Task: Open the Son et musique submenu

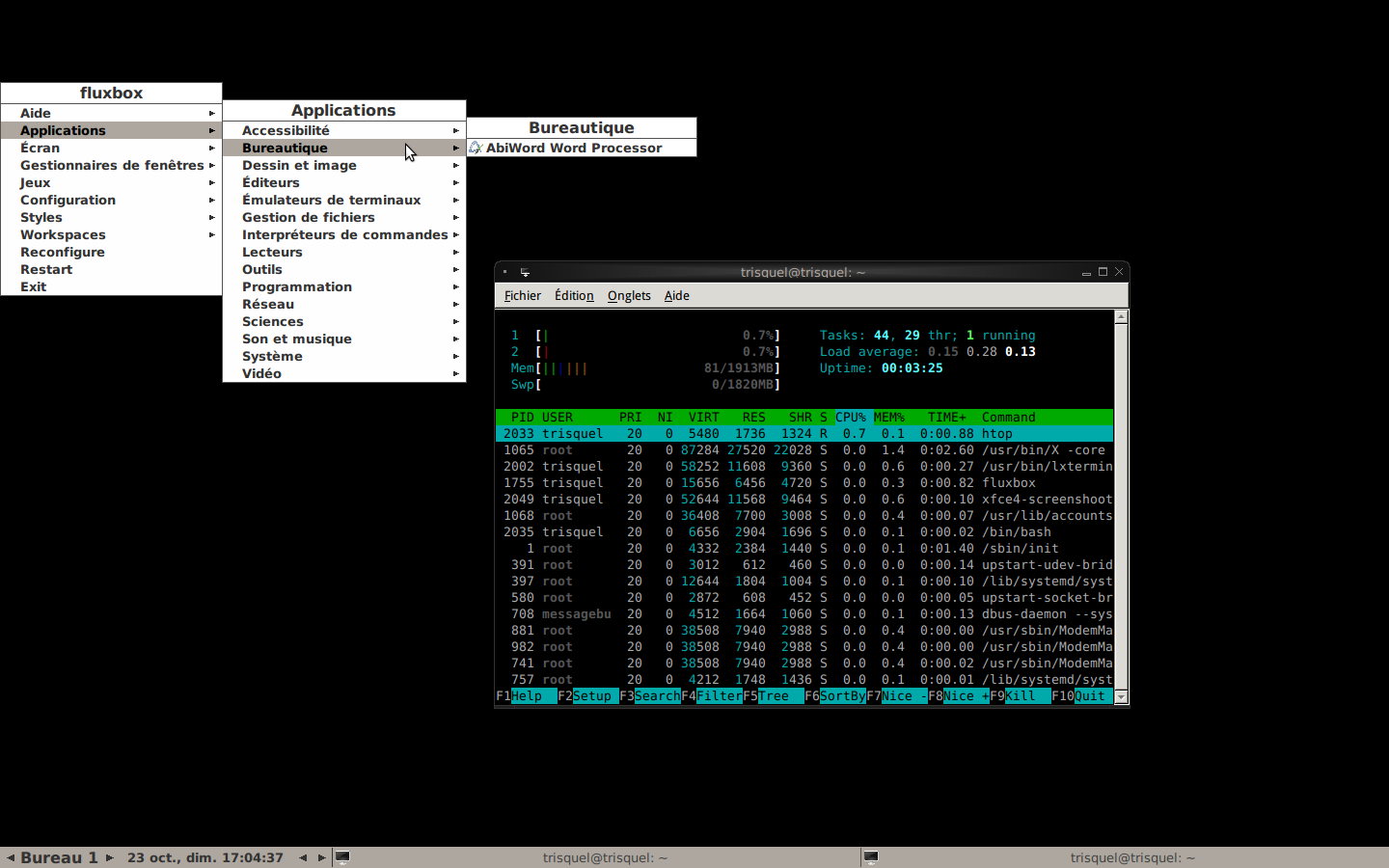Action: (x=344, y=339)
